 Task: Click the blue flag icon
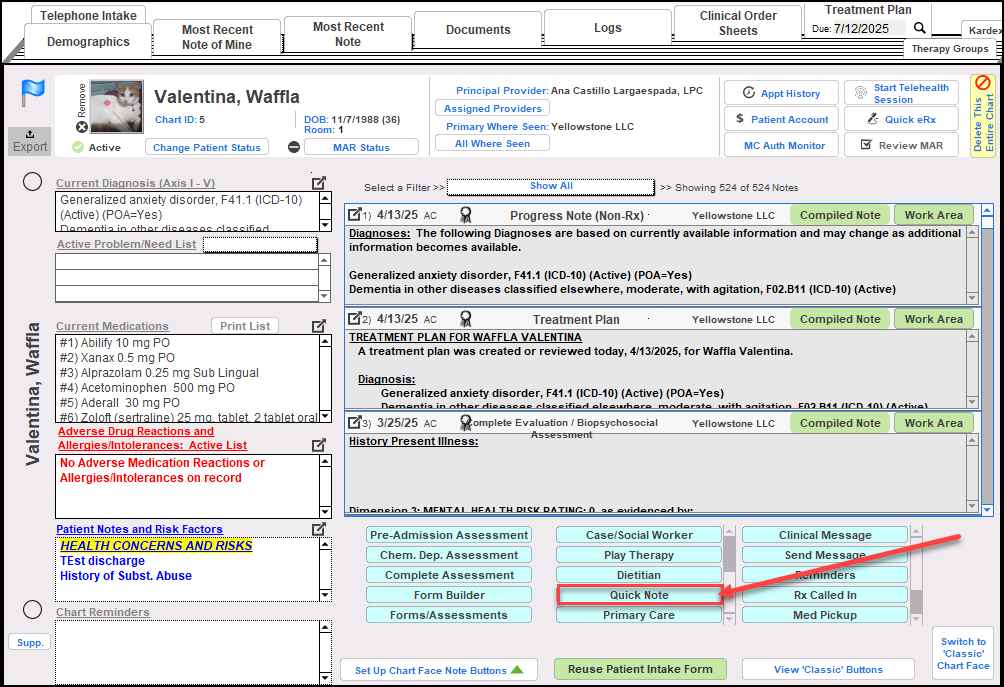point(31,94)
